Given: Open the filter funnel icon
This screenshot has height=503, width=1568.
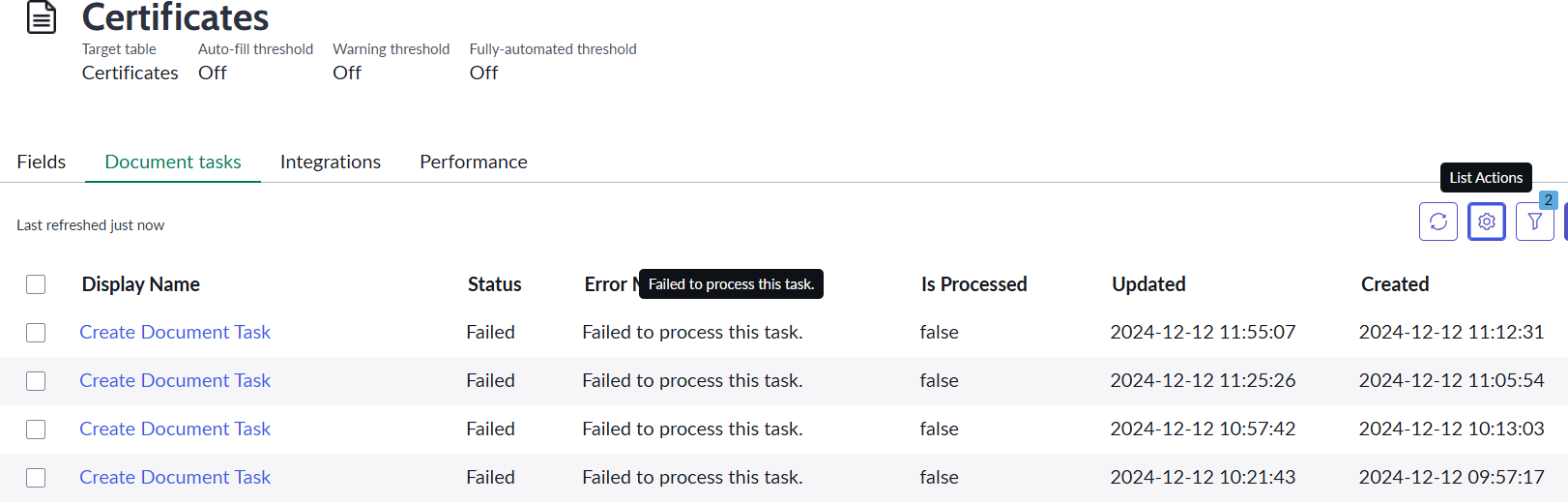Looking at the screenshot, I should point(1535,222).
